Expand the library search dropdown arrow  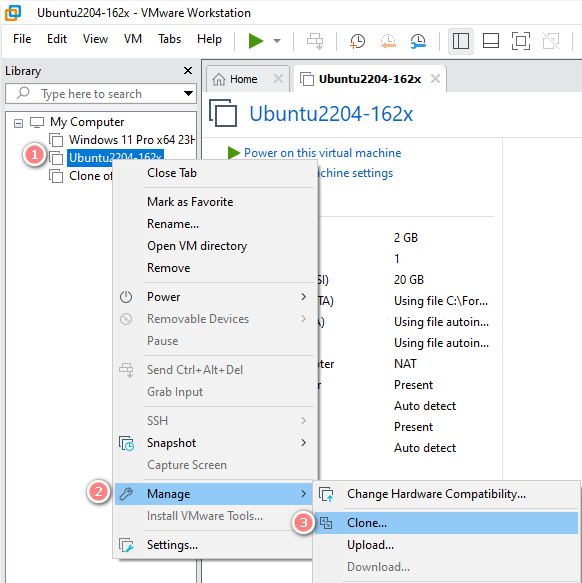click(189, 94)
